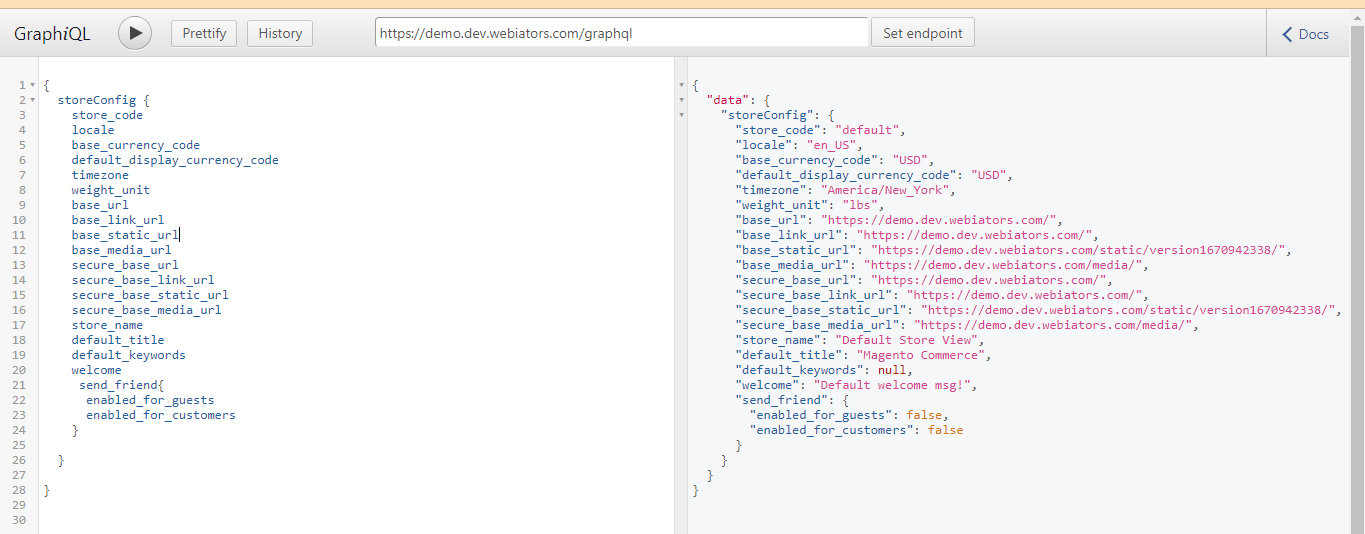Click enabled_for_guests in the query editor
The width and height of the screenshot is (1365, 534).
pyautogui.click(x=150, y=400)
